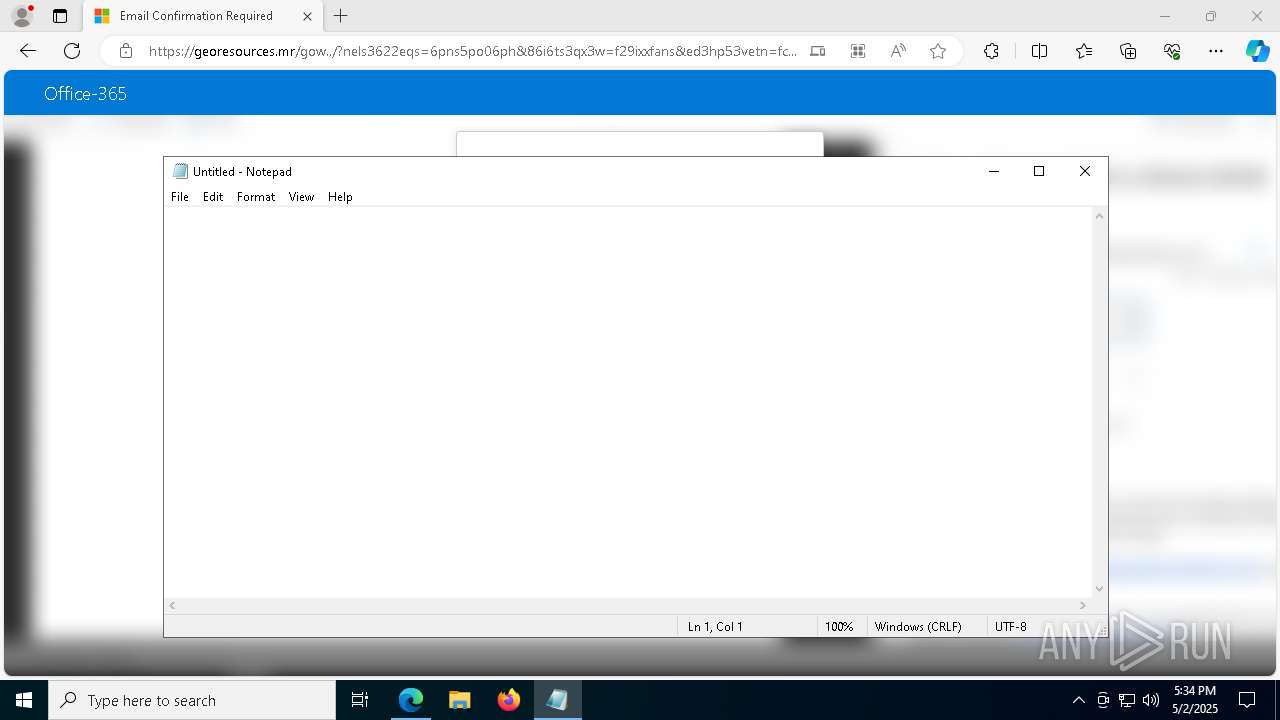Open File Explorer from the taskbar
Screen dimensions: 1280x720
coord(460,700)
